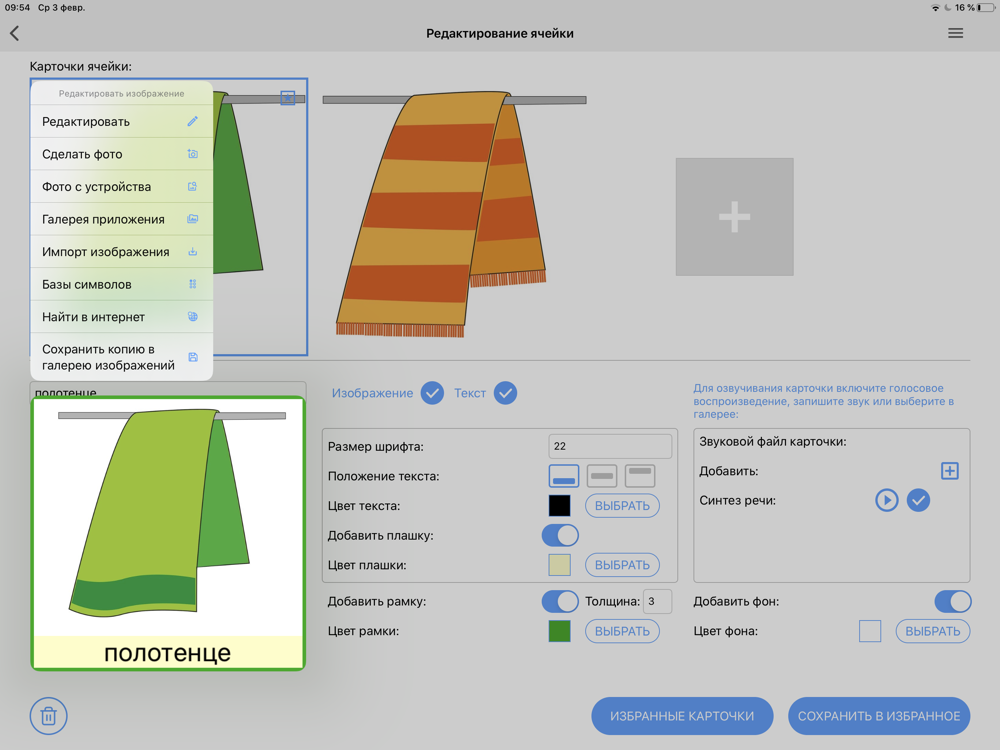The image size is (1000, 750).
Task: Toggle the Текст checkmark
Action: [505, 393]
